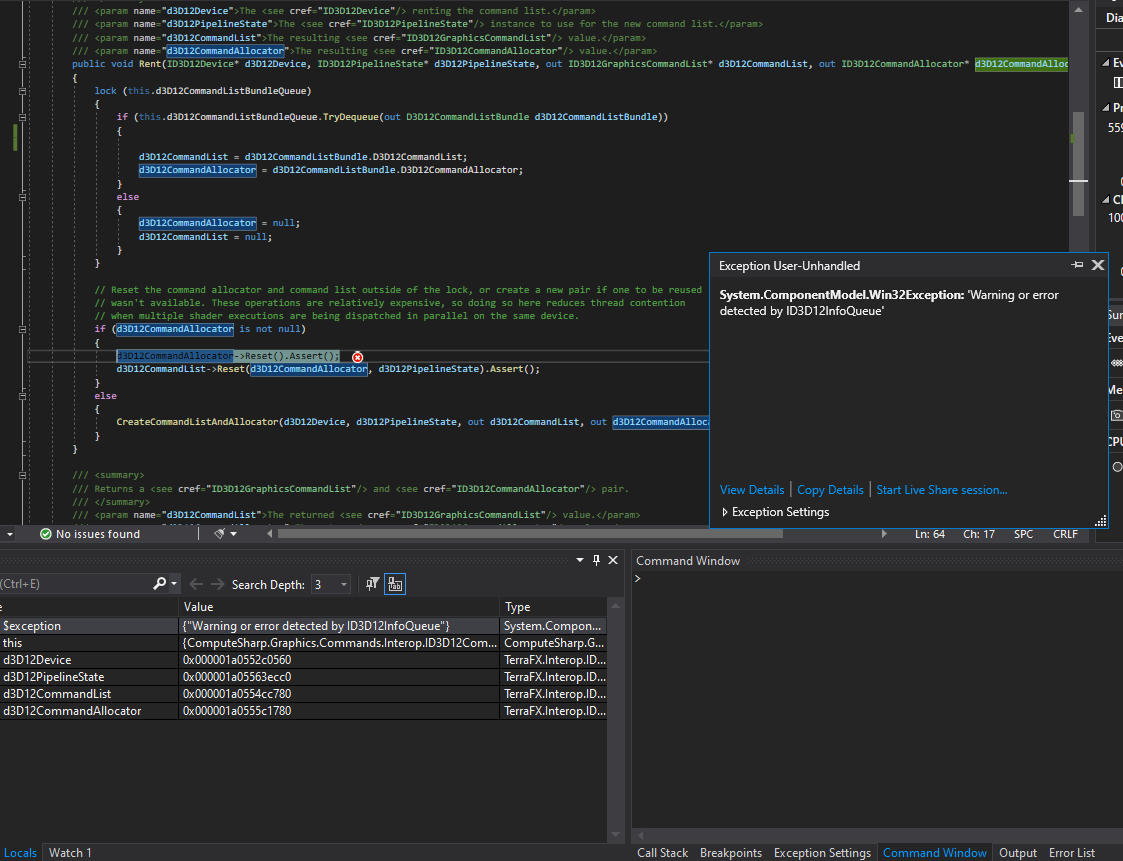The height and width of the screenshot is (861, 1123).
Task: Open the code cleanup broom dropdown arrow
Action: point(233,534)
